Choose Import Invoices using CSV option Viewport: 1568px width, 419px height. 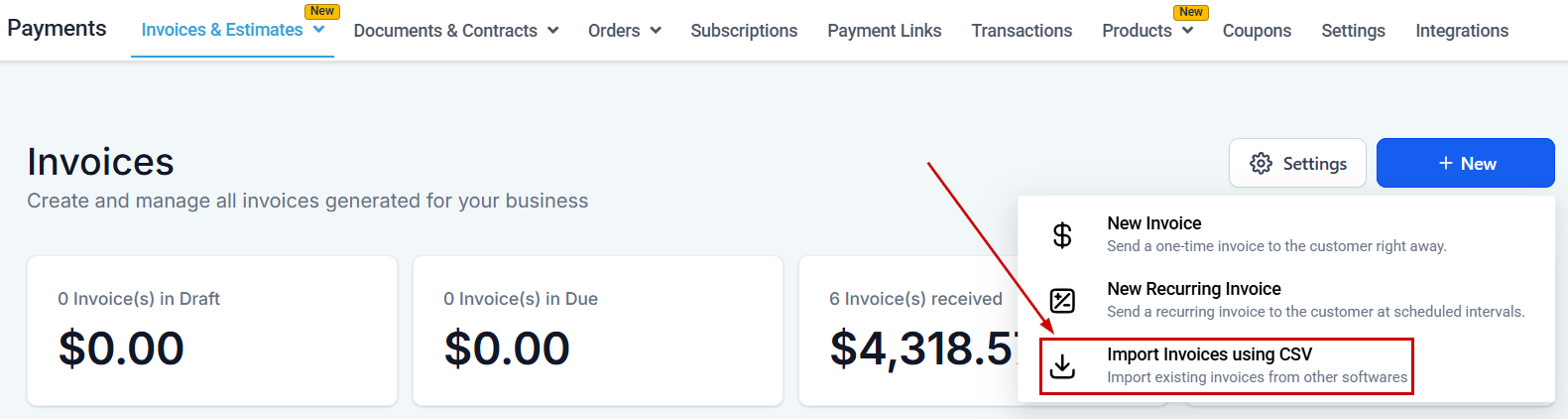click(1209, 354)
